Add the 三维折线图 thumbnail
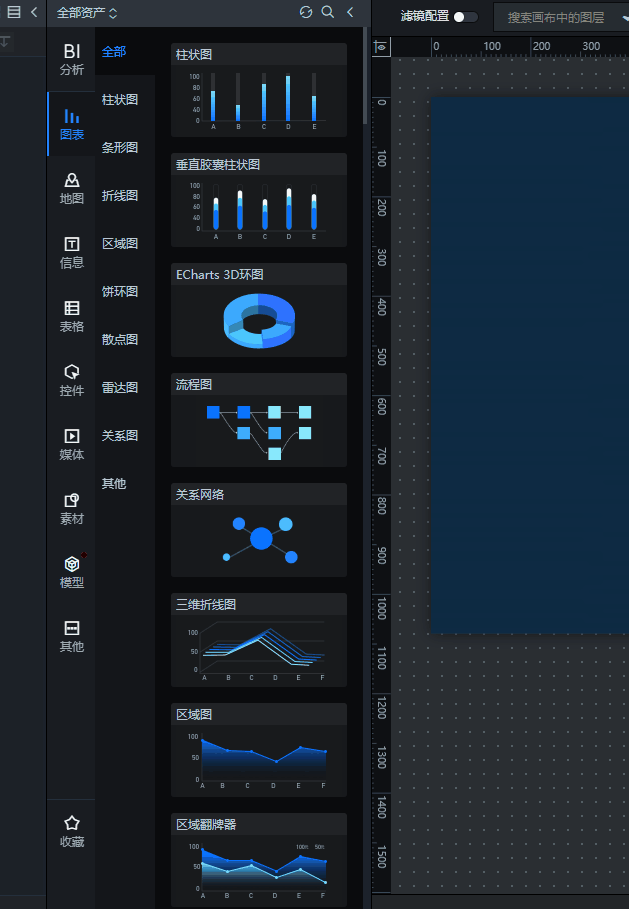Image resolution: width=629 pixels, height=909 pixels. (x=259, y=640)
